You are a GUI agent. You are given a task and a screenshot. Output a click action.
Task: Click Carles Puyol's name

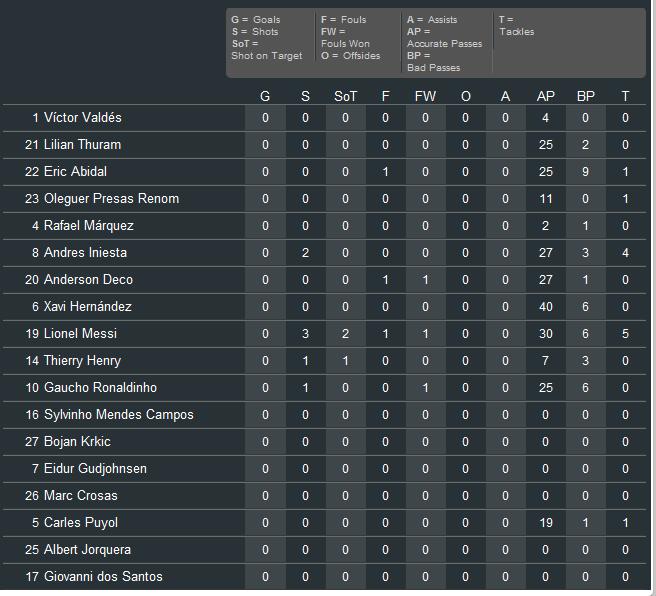click(80, 522)
